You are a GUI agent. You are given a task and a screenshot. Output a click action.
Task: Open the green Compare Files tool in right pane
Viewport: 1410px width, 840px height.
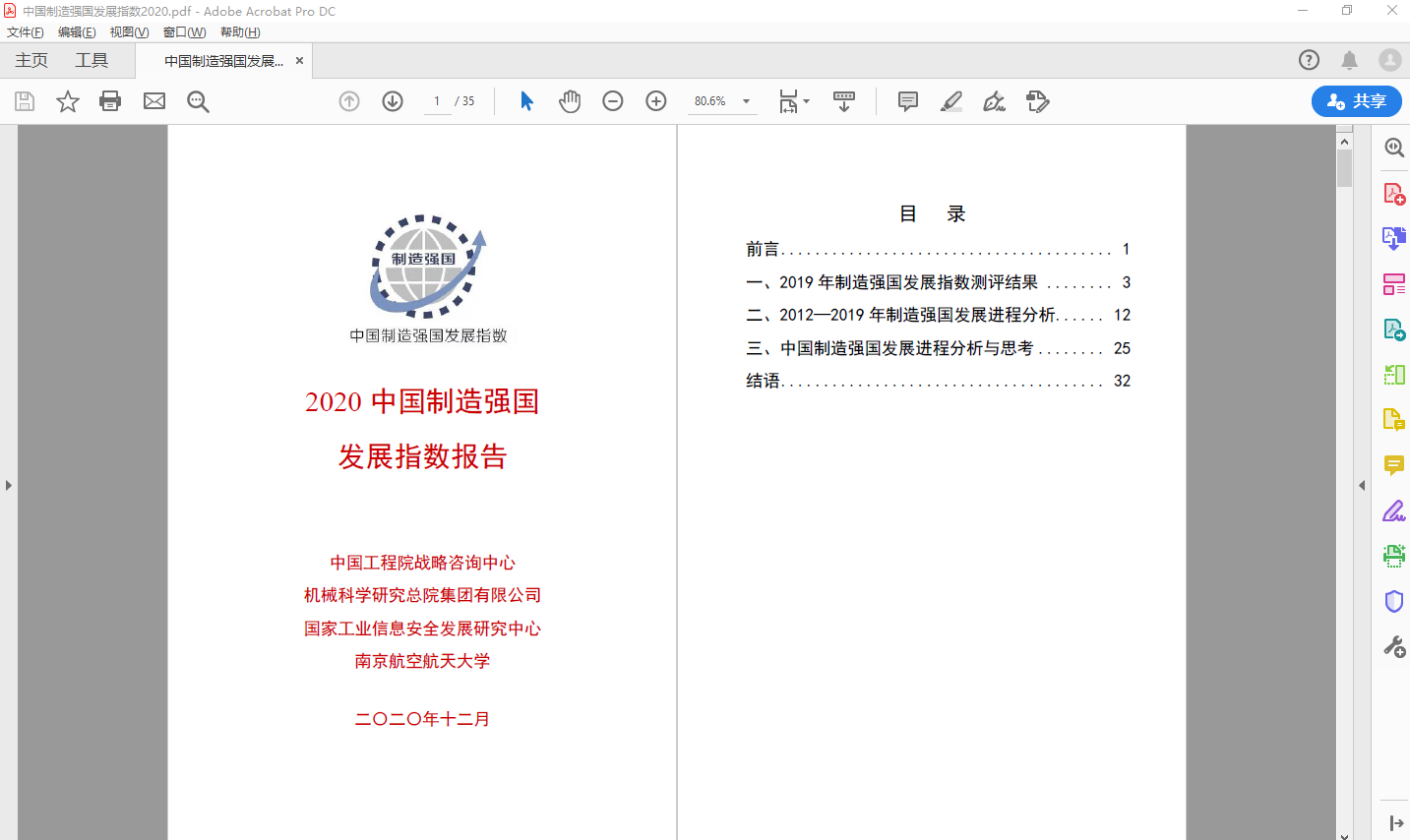(1394, 375)
